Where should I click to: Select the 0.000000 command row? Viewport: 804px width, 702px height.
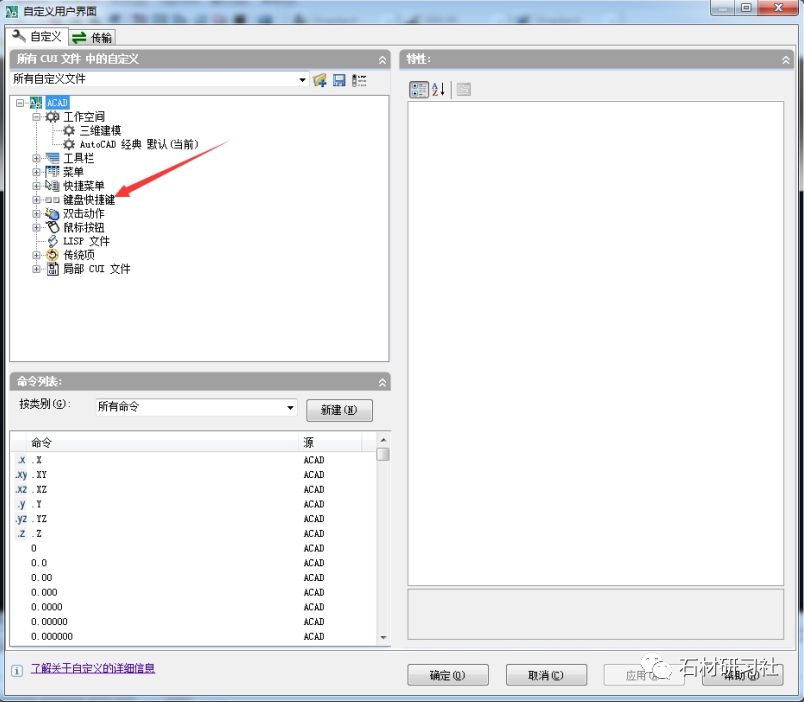(x=194, y=637)
